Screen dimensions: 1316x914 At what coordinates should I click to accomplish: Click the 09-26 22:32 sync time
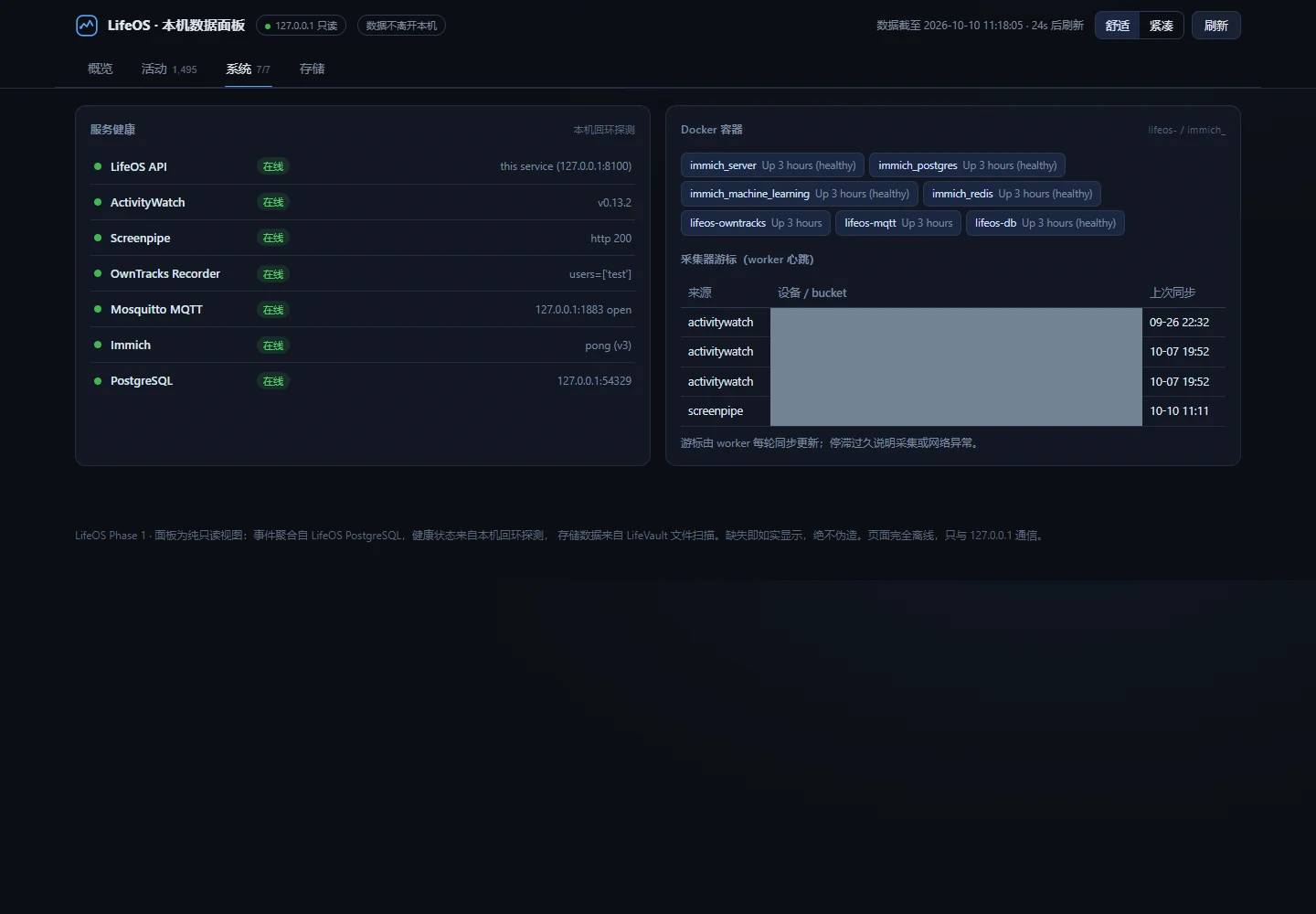(x=1179, y=322)
